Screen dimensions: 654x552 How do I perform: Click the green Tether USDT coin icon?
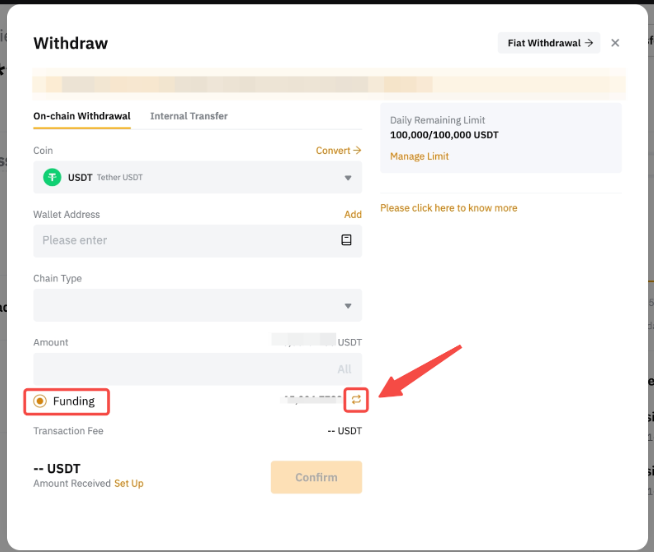pos(52,177)
